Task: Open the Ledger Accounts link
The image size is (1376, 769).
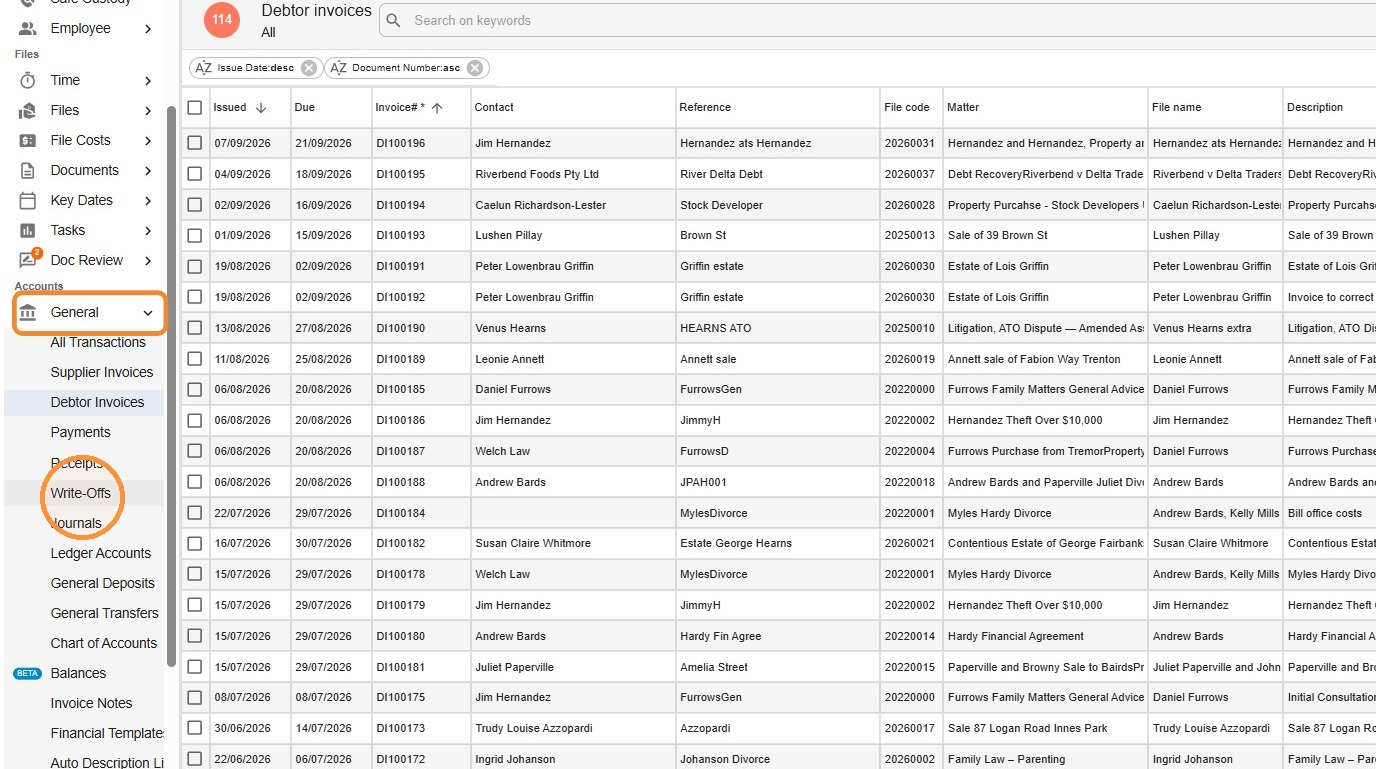Action: pyautogui.click(x=101, y=553)
